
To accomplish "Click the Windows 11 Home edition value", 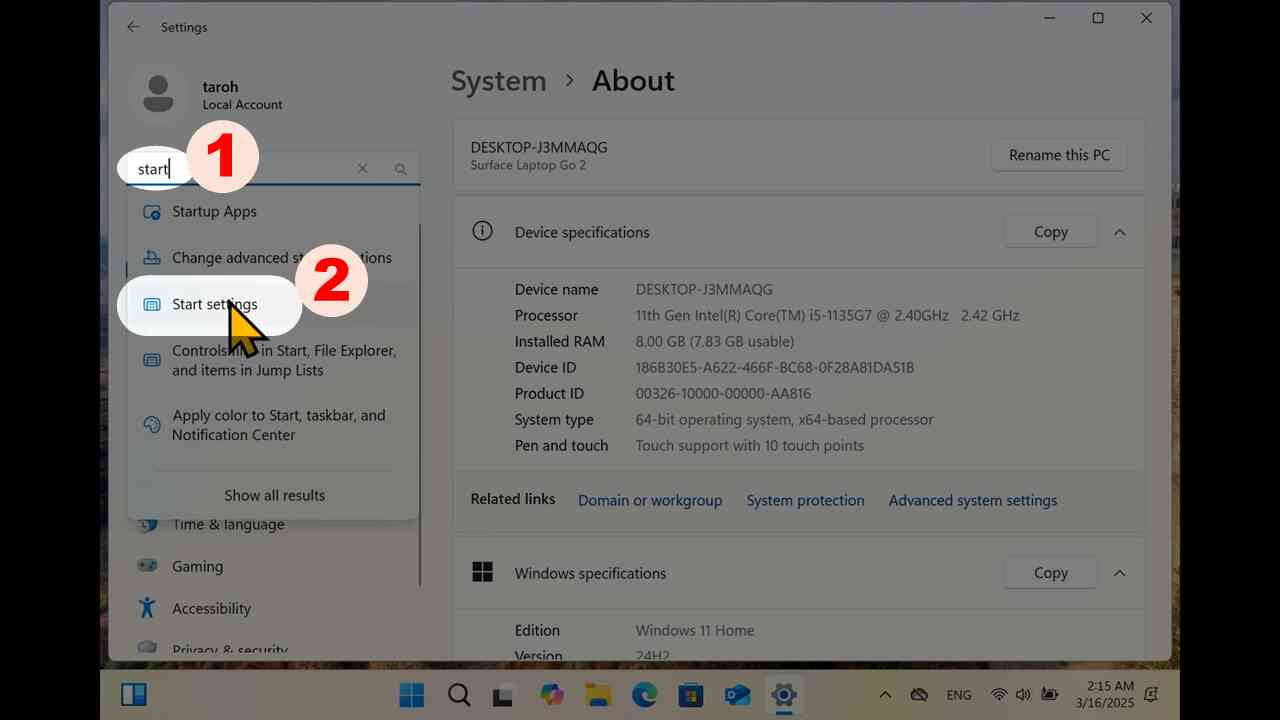I will (x=695, y=630).
